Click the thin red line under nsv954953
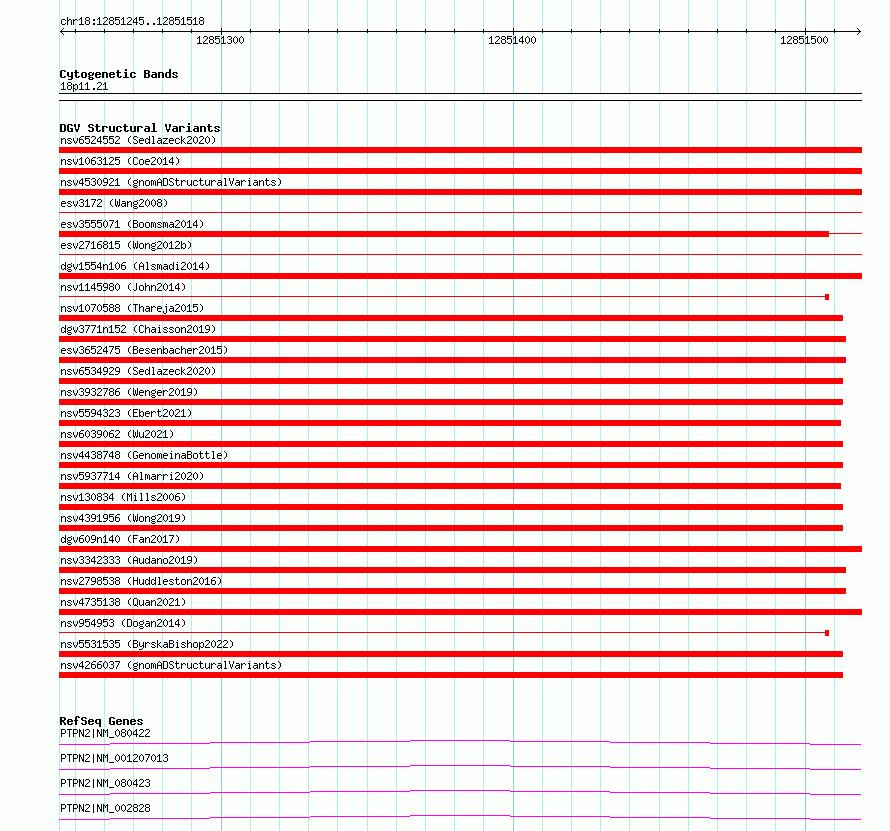The image size is (890, 831). (x=444, y=633)
